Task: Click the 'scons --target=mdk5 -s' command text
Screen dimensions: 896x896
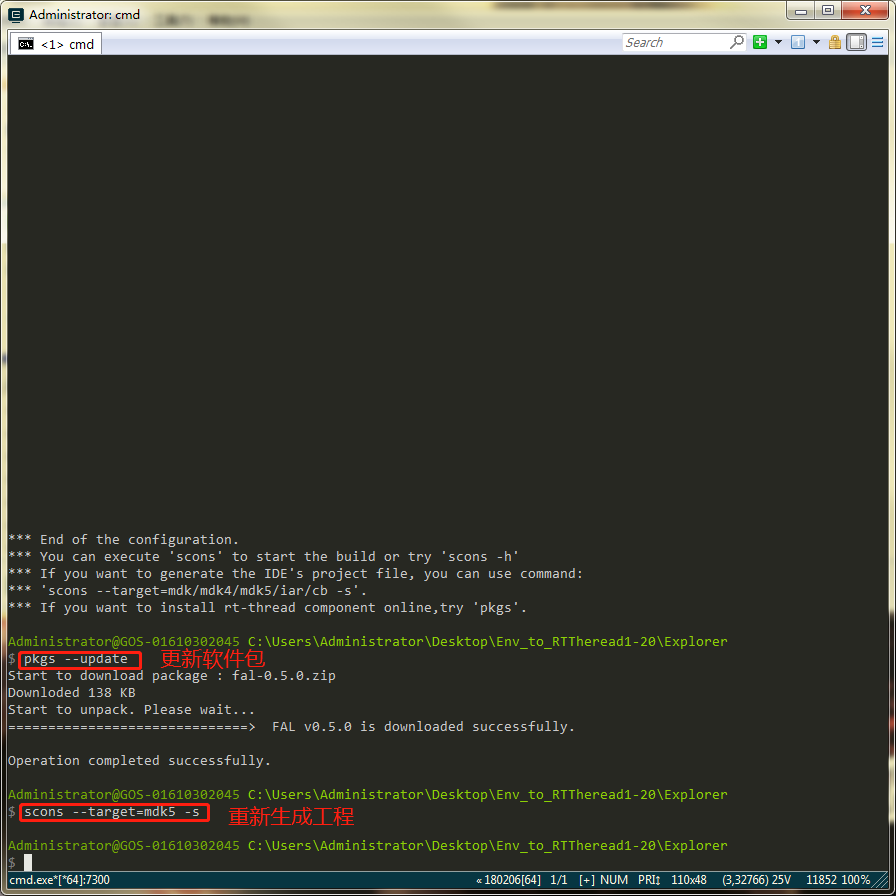Action: click(x=111, y=812)
